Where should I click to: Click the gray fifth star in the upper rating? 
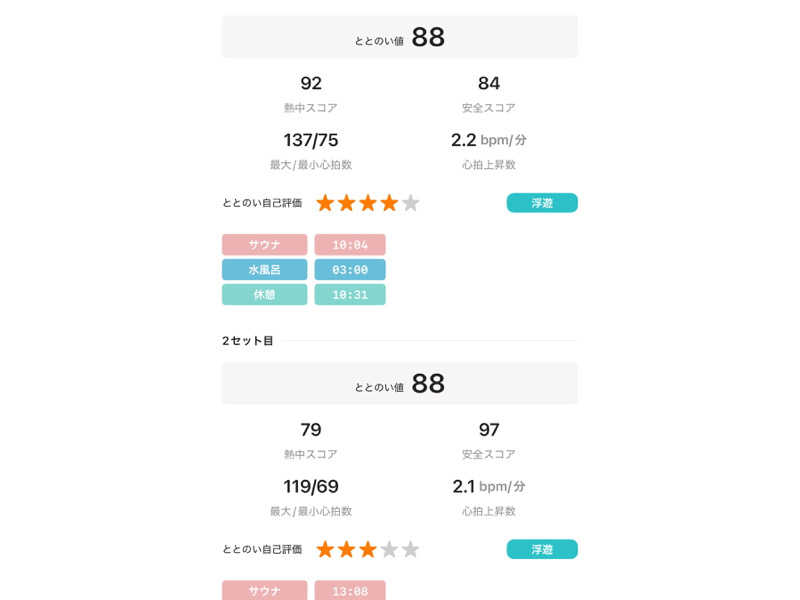pos(410,203)
